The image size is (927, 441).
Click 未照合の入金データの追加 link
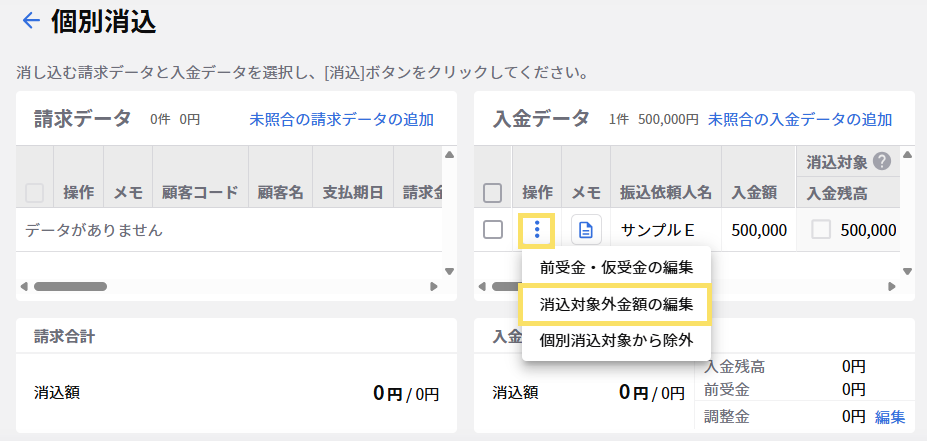(x=800, y=120)
